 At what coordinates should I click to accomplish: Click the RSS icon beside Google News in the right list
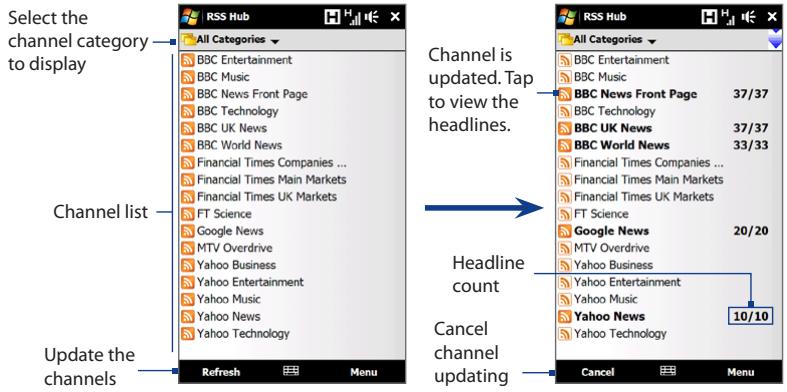[x=565, y=231]
